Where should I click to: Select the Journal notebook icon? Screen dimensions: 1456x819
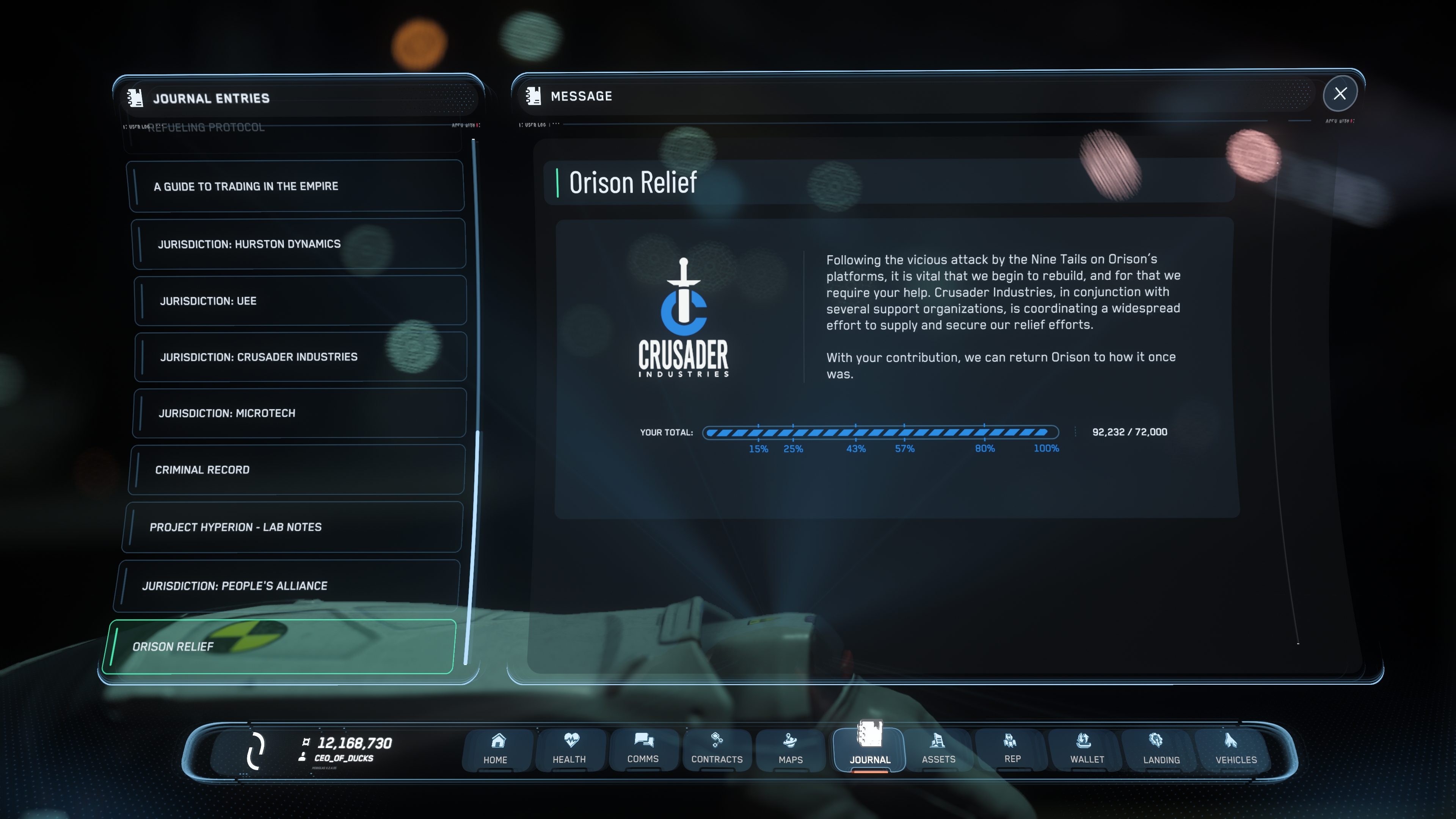tap(869, 734)
